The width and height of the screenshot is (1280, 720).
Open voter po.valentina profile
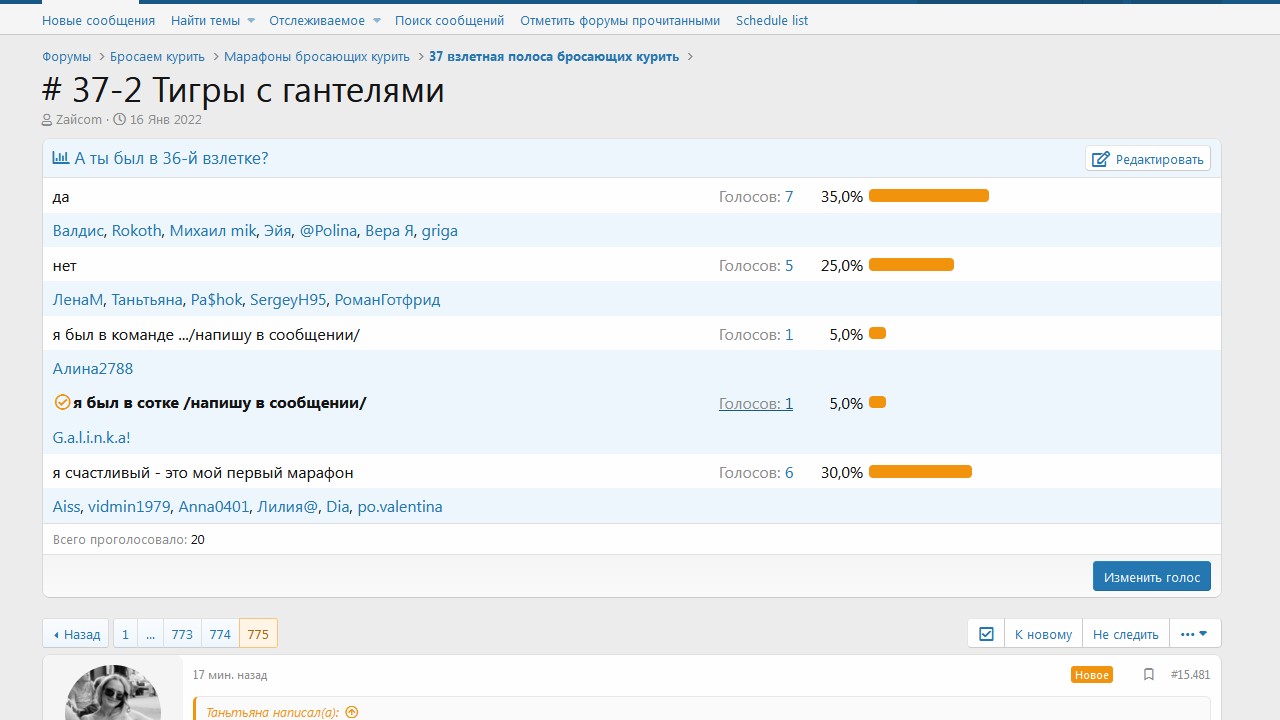pyautogui.click(x=400, y=507)
